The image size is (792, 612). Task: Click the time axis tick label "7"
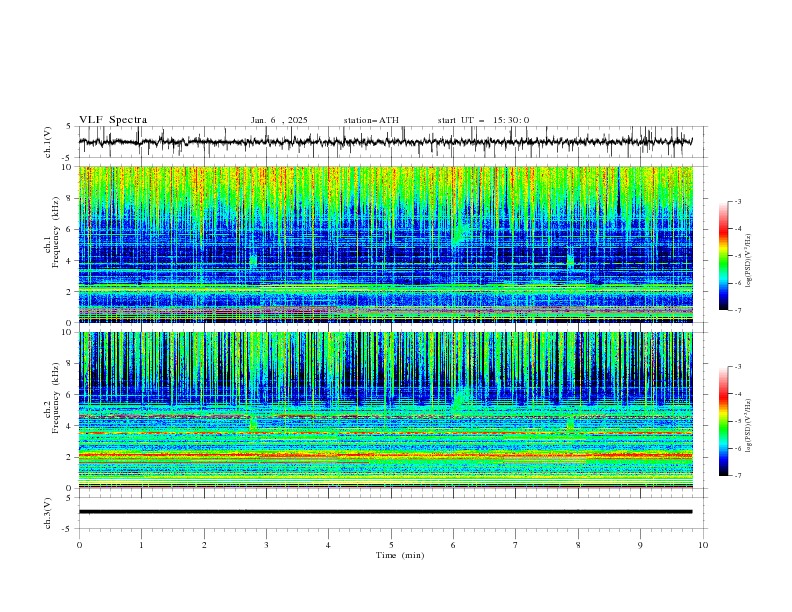(x=516, y=545)
